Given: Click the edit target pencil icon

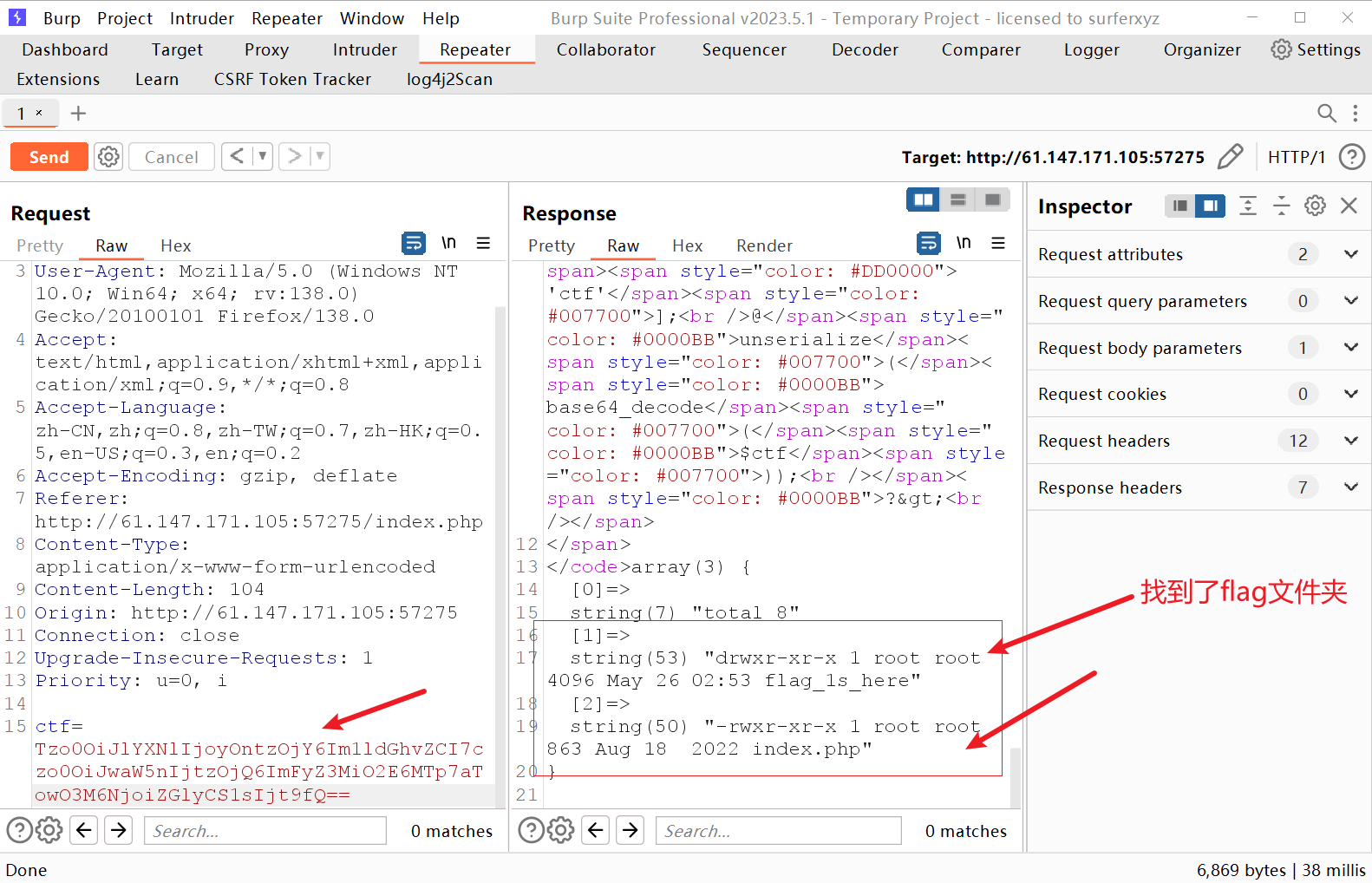Looking at the screenshot, I should (x=1230, y=157).
